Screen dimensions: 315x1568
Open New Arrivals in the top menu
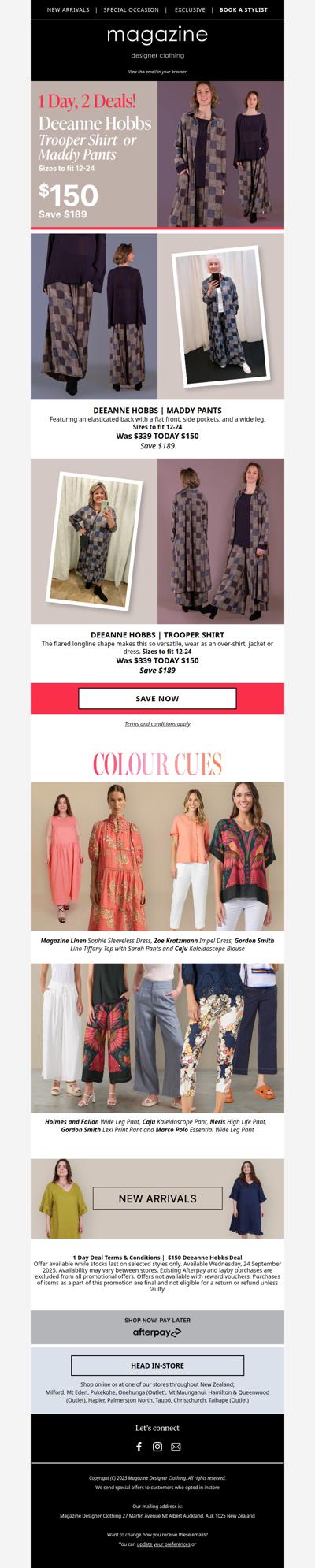click(x=69, y=10)
